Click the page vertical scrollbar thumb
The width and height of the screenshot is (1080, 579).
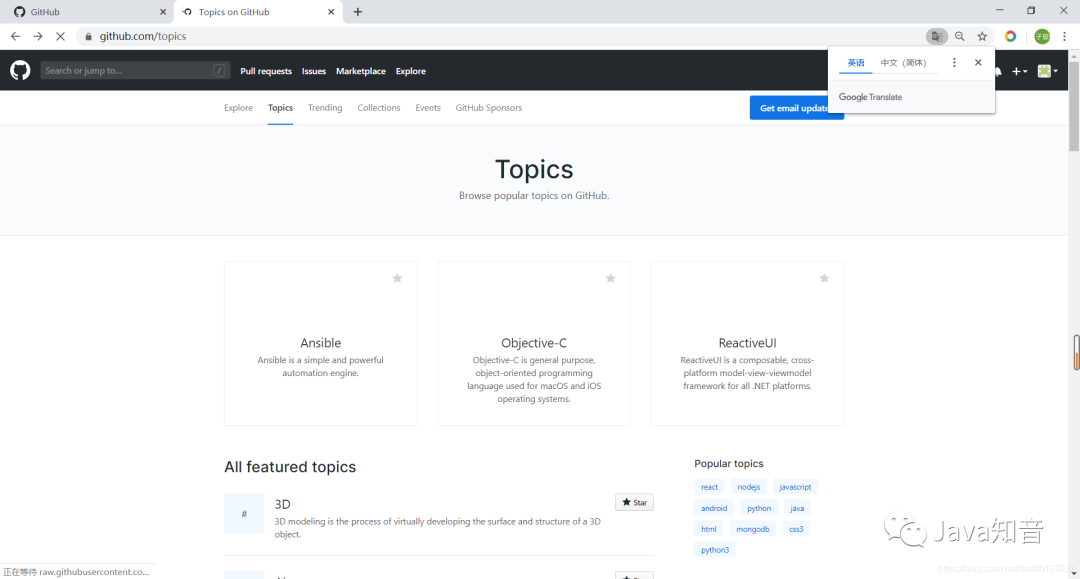(x=1074, y=107)
